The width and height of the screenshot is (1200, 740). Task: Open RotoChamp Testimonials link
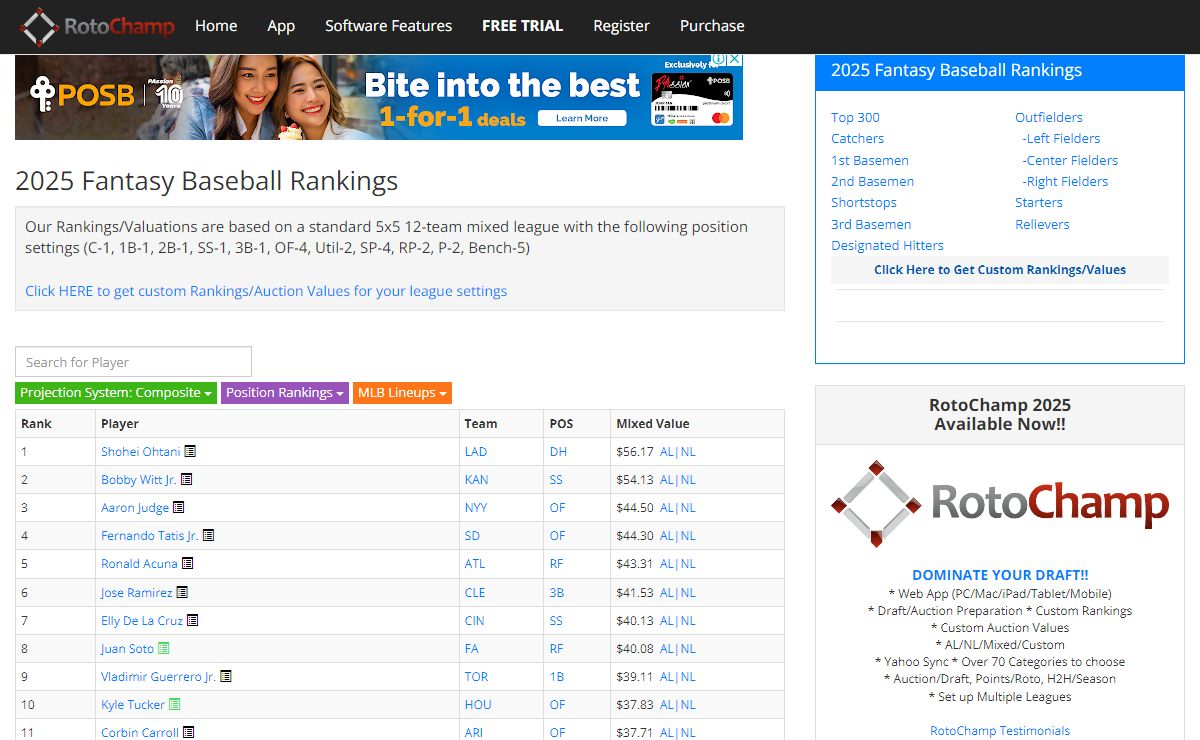tap(1000, 731)
